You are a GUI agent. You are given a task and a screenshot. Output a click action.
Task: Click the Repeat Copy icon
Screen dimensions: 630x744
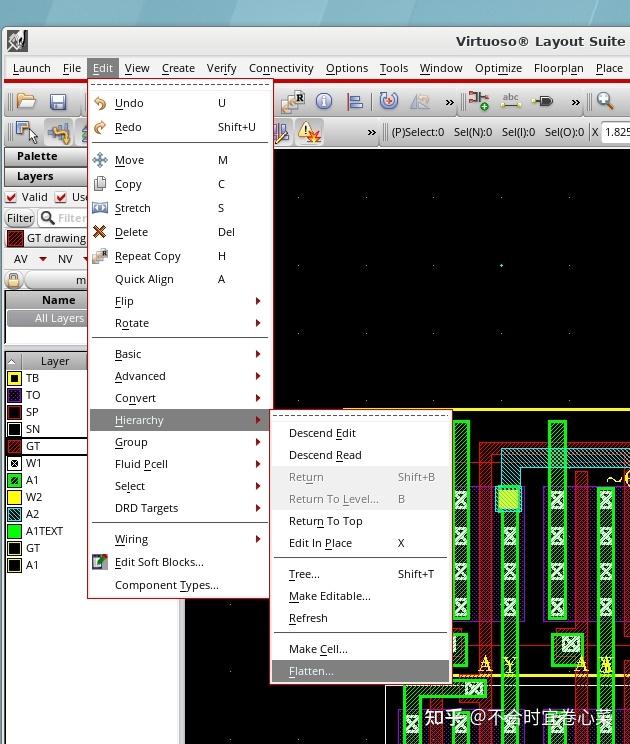pos(100,256)
